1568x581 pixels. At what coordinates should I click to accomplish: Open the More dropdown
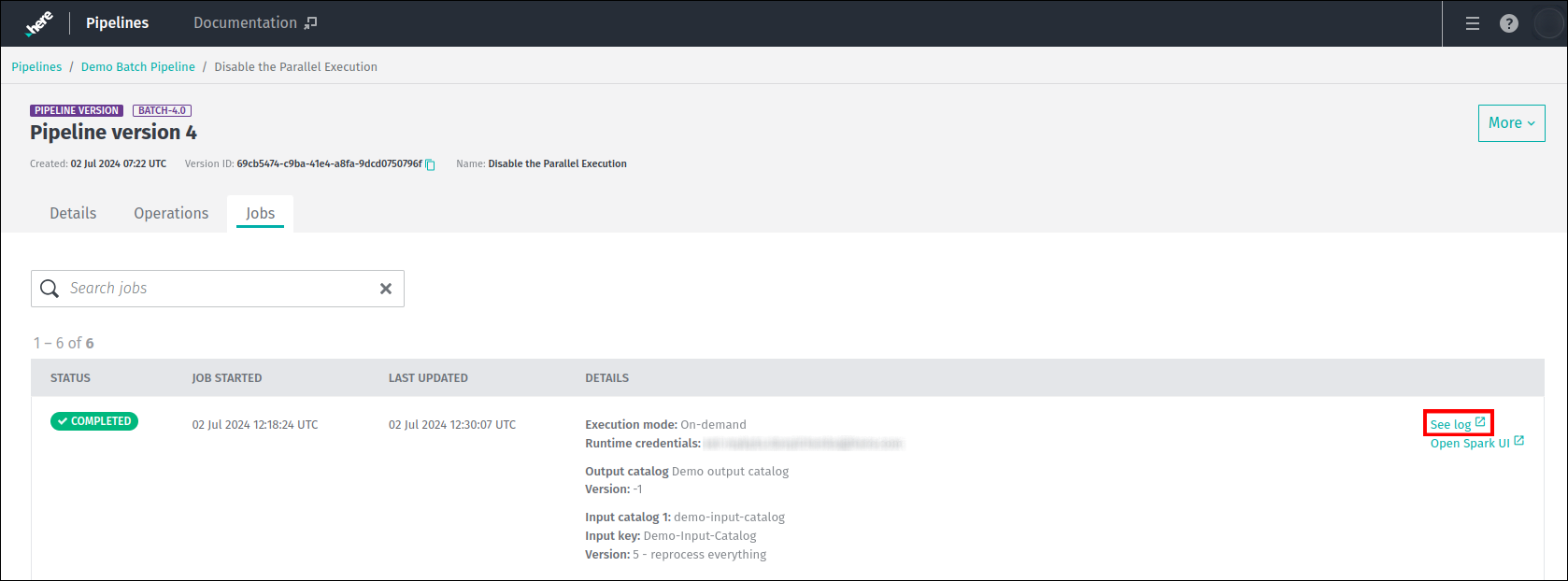click(x=1511, y=123)
